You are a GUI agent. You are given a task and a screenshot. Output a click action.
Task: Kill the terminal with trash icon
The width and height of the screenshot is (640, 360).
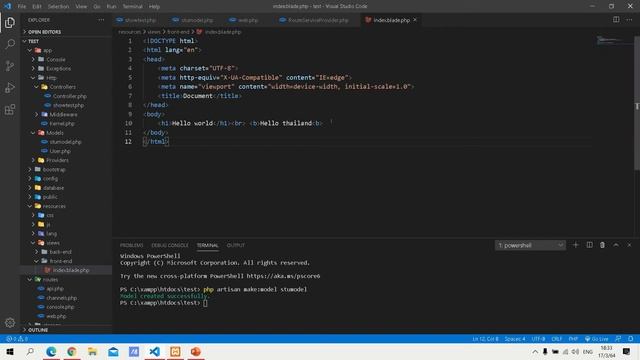[602, 245]
